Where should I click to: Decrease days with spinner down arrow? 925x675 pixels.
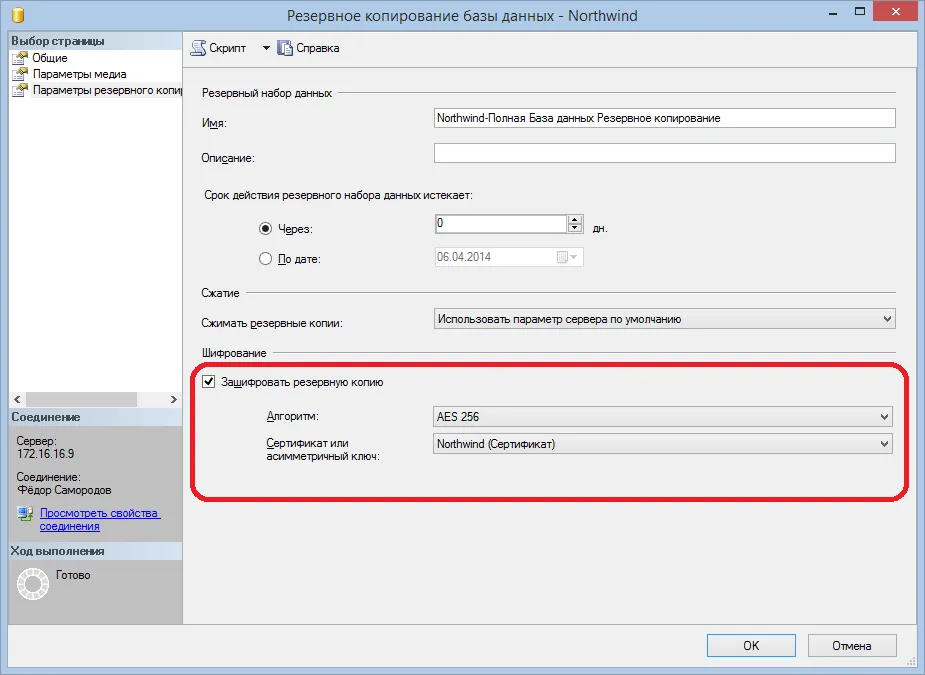coord(575,228)
